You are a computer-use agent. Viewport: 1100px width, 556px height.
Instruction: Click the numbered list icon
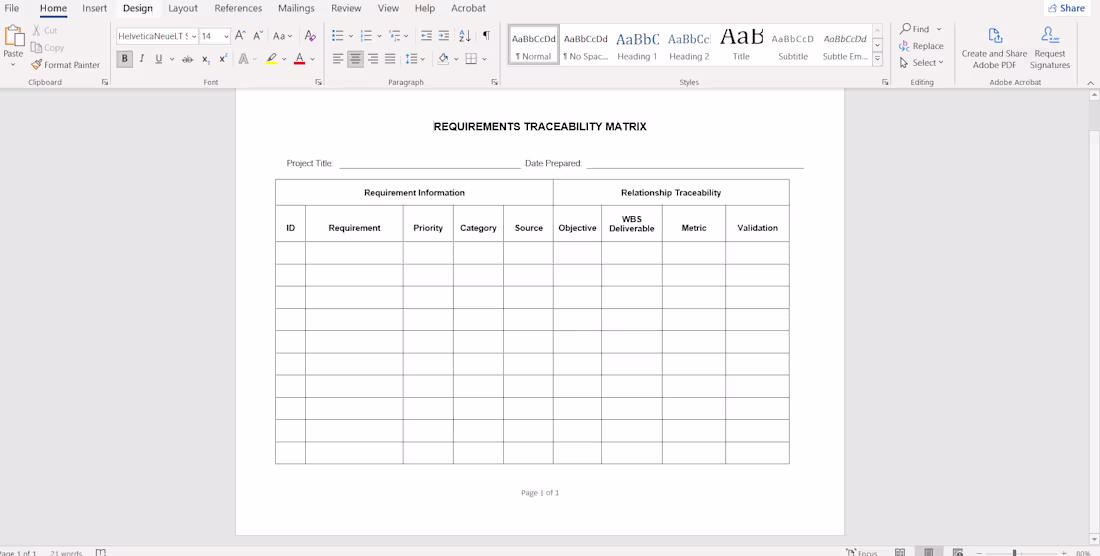366,36
